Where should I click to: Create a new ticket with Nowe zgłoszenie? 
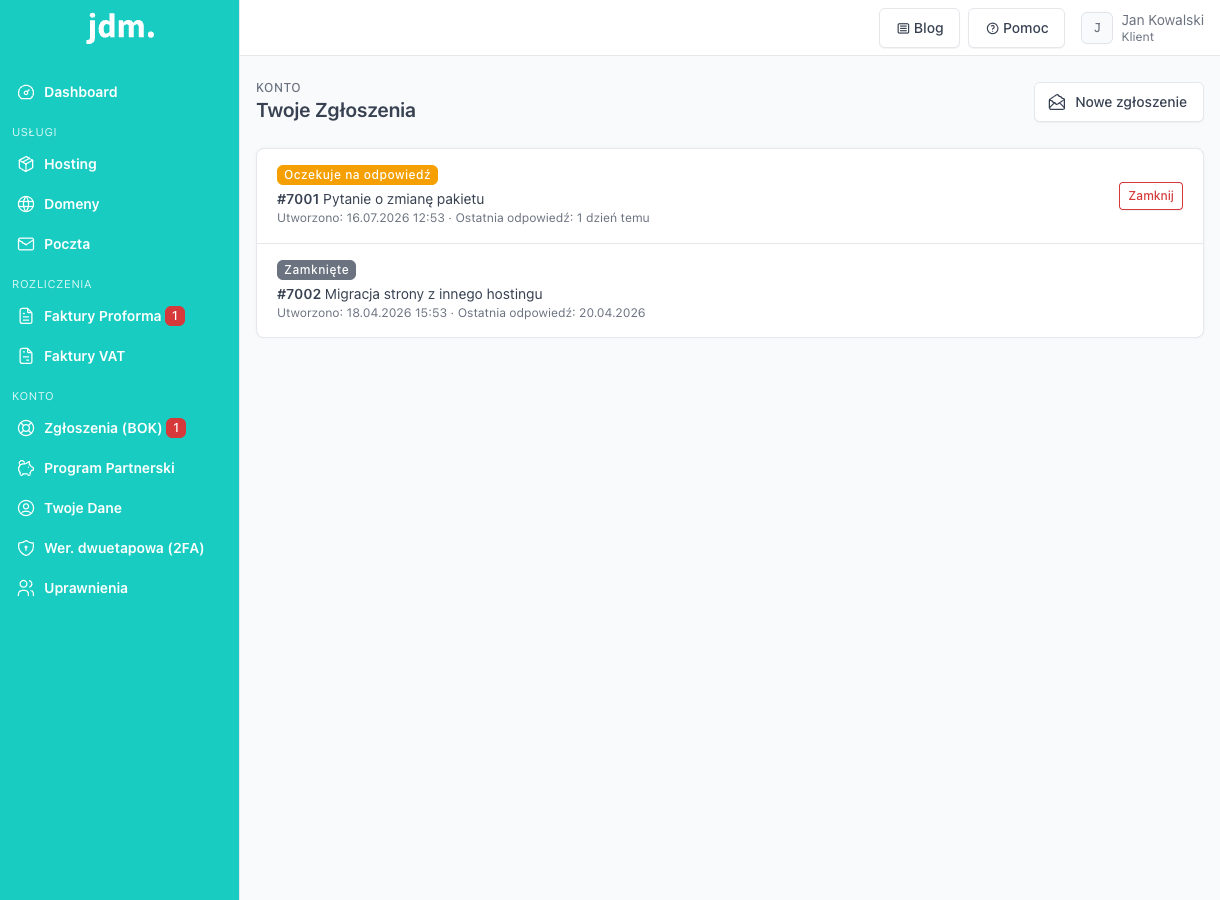(1118, 102)
